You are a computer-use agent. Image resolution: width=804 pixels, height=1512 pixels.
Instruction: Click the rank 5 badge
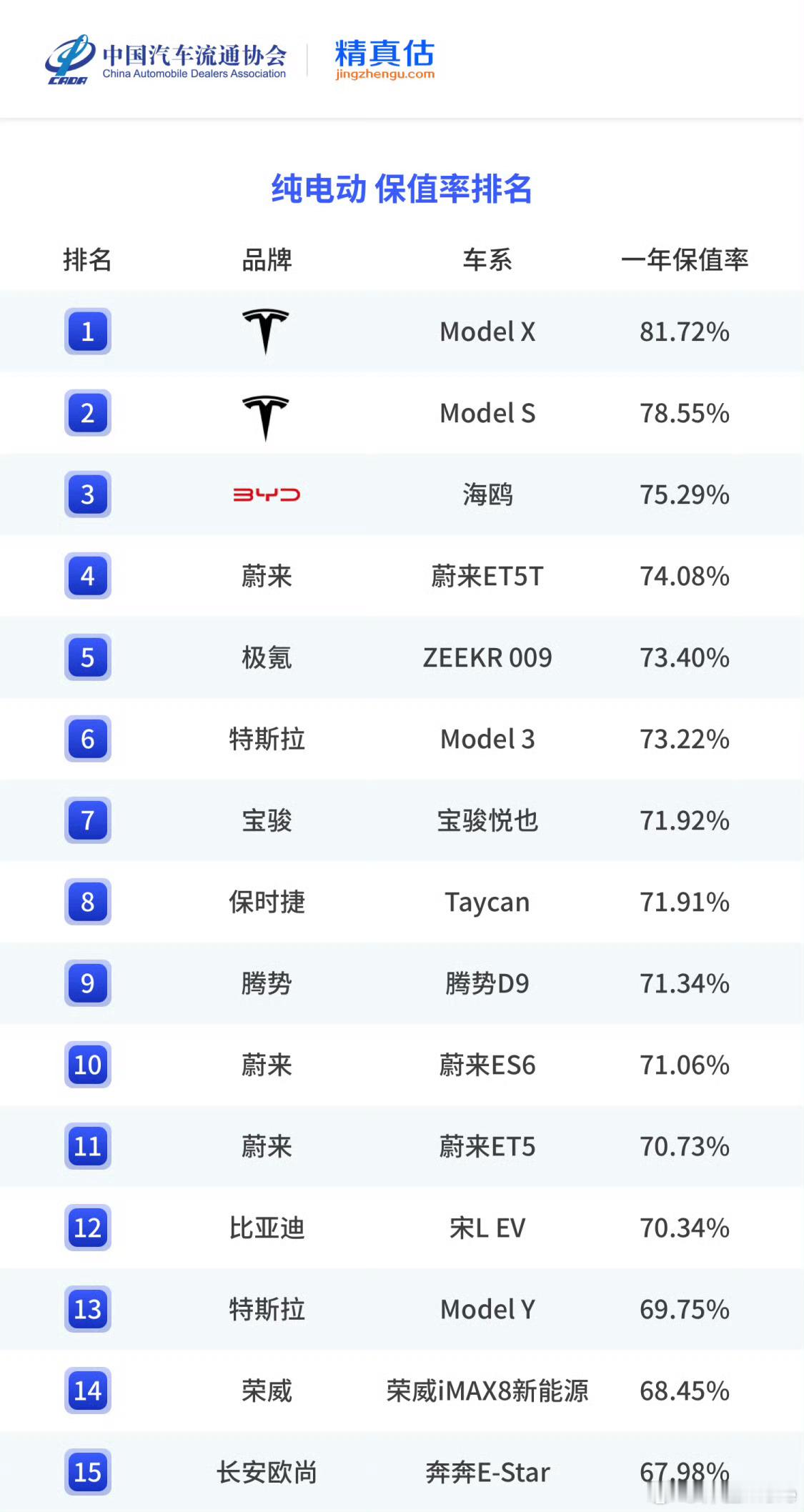88,657
